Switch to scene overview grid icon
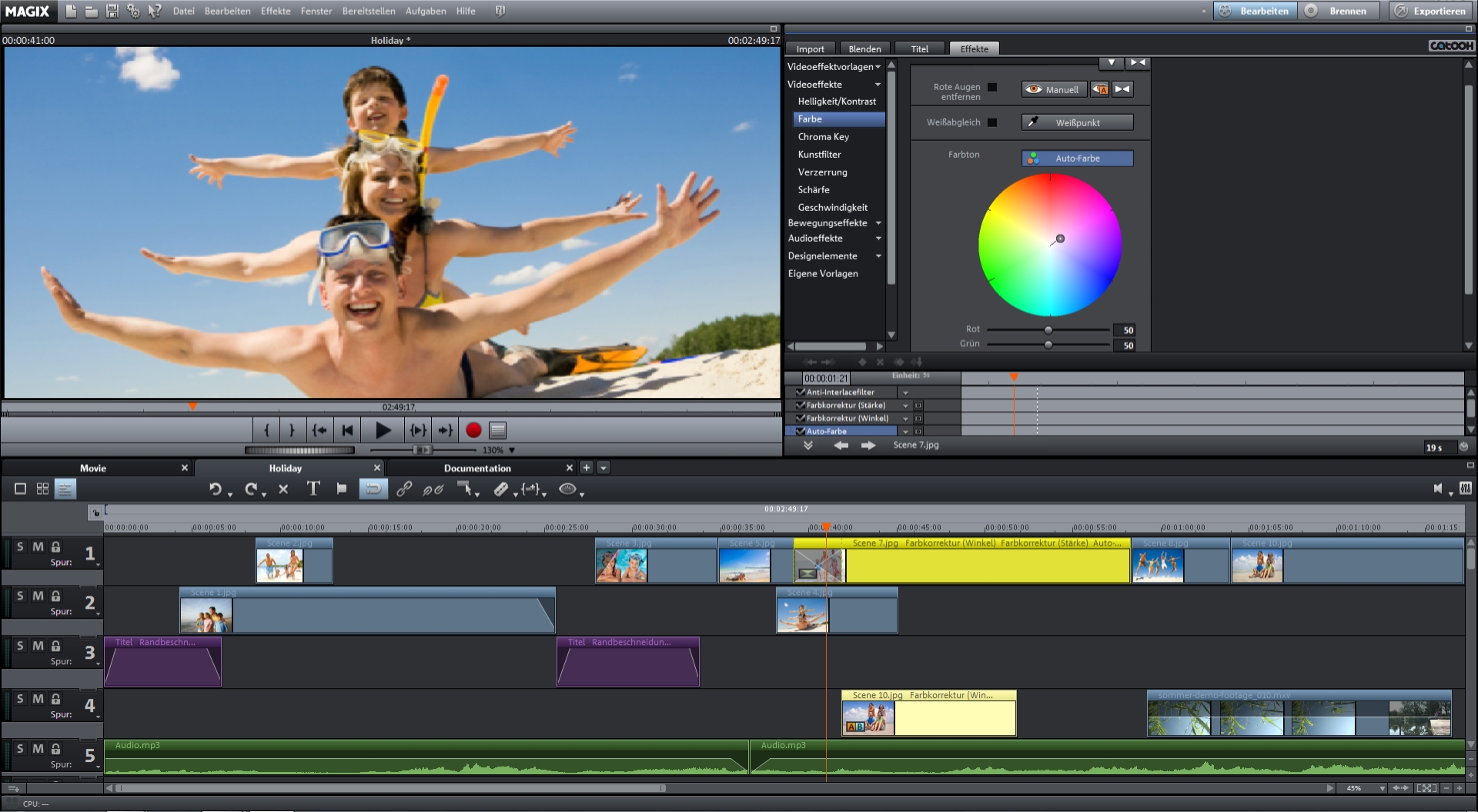Viewport: 1478px width, 812px height. click(x=43, y=489)
